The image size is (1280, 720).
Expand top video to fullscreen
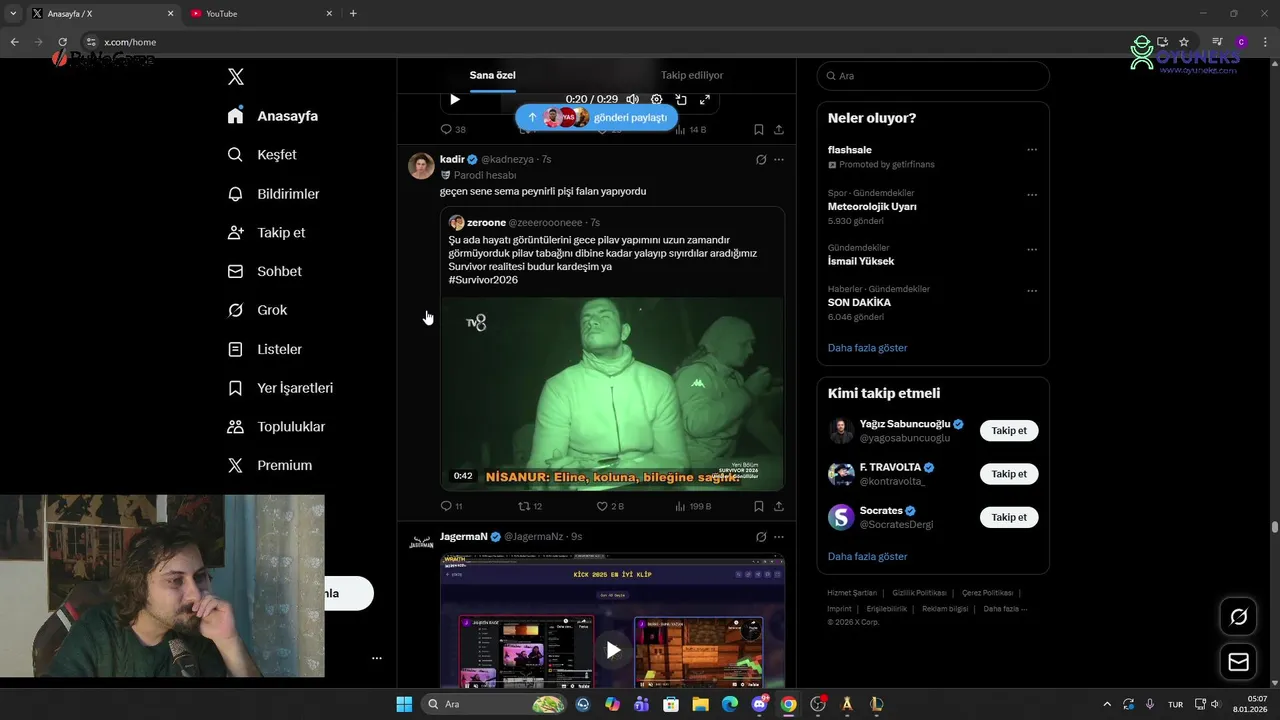click(x=705, y=99)
